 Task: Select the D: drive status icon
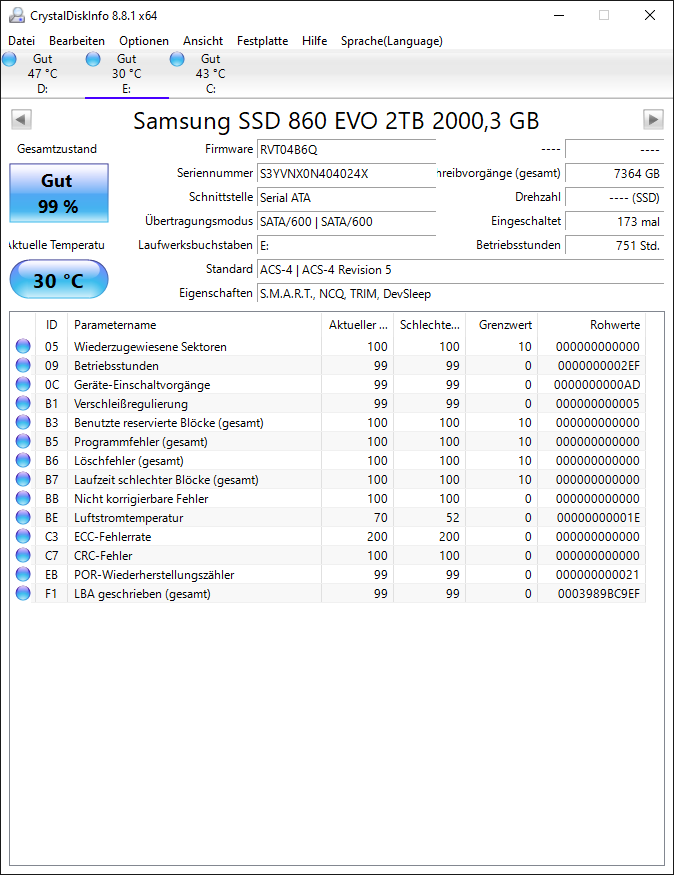click(9, 59)
